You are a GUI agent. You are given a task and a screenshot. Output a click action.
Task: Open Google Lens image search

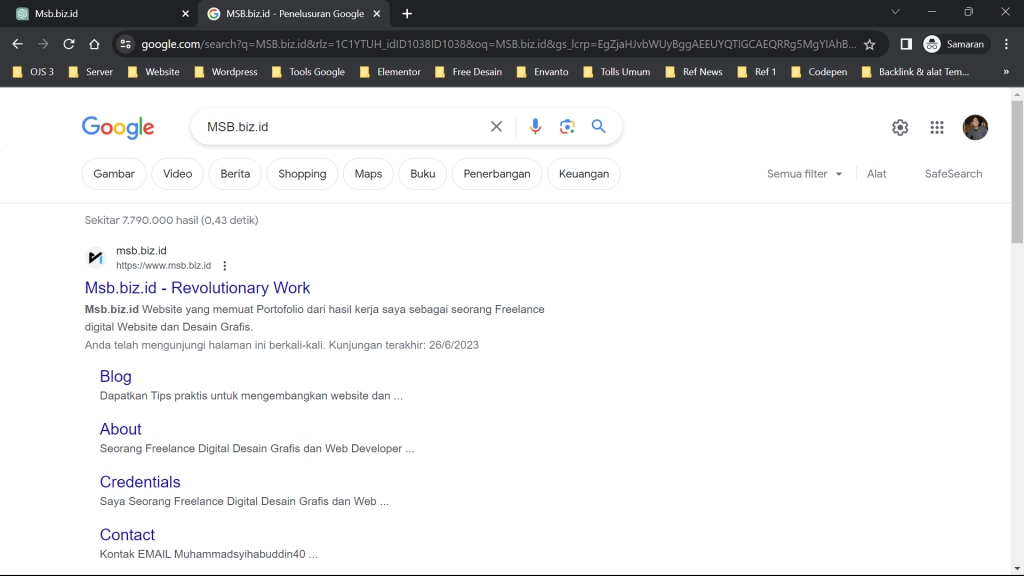pyautogui.click(x=567, y=127)
